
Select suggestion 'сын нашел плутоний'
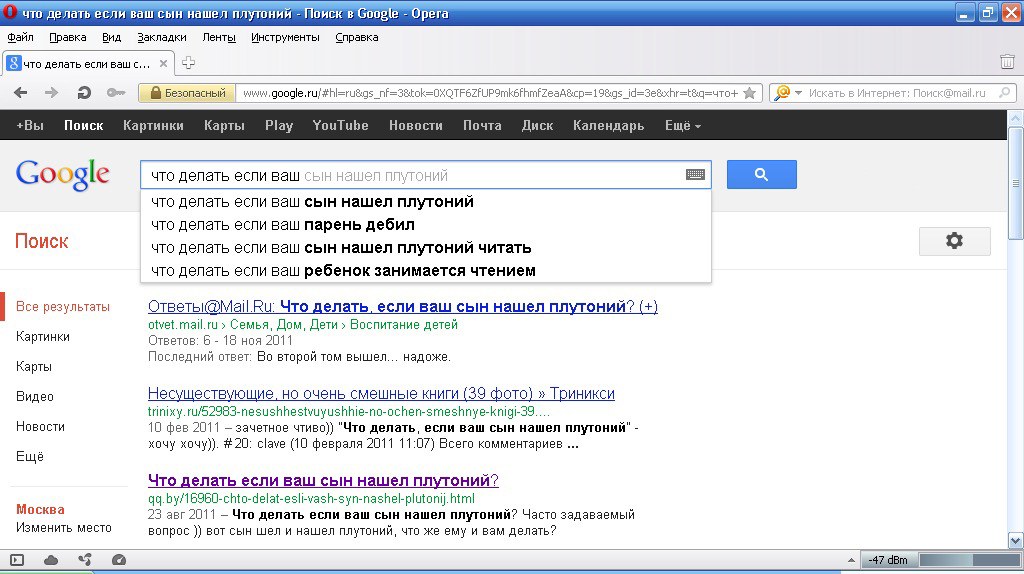[426, 202]
